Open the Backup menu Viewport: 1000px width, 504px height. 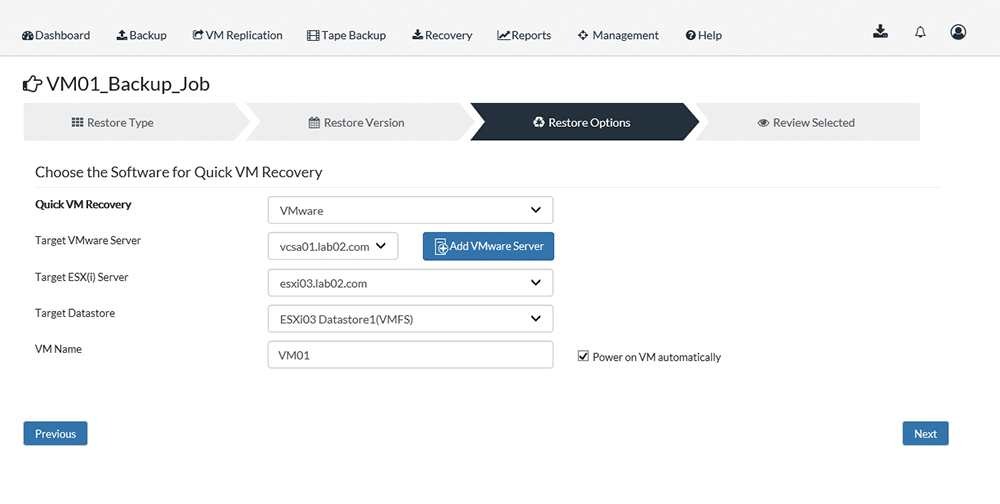142,35
